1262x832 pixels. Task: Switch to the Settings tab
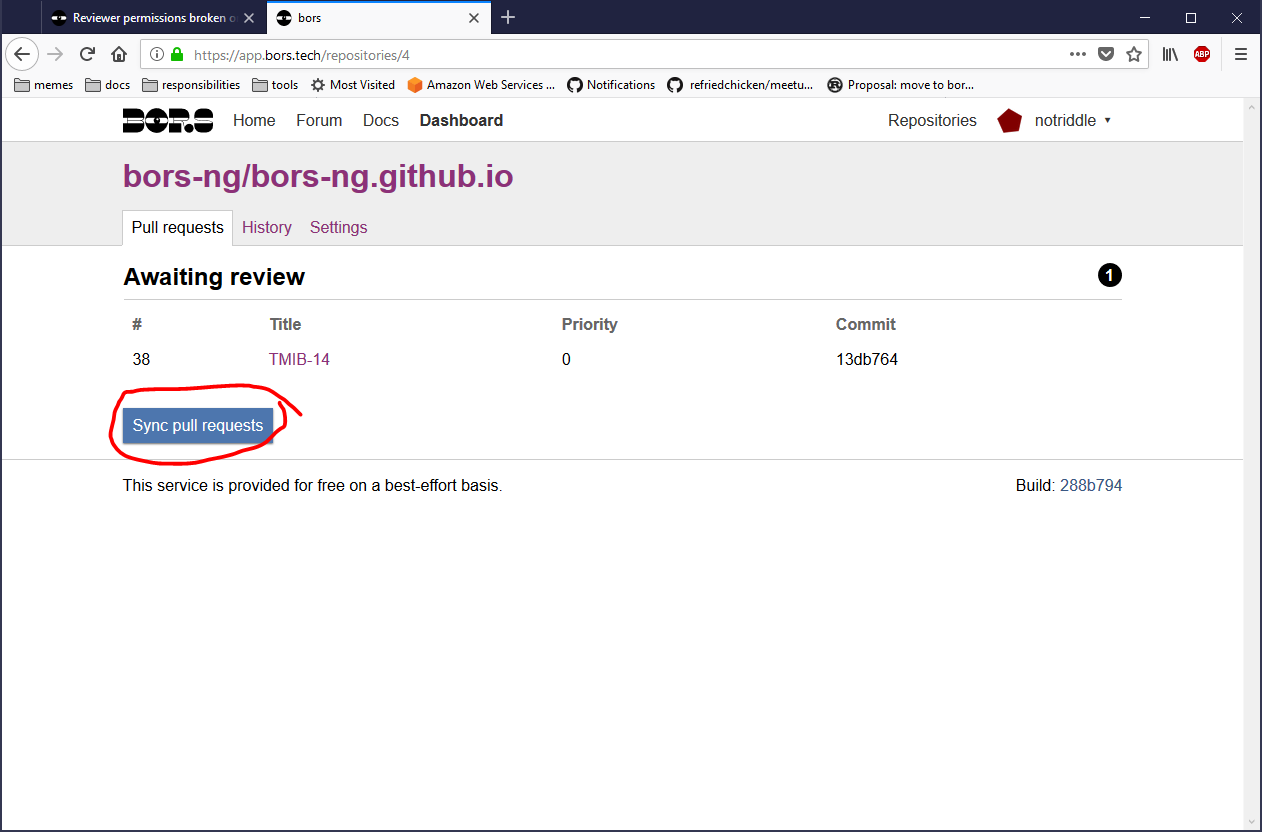point(338,228)
